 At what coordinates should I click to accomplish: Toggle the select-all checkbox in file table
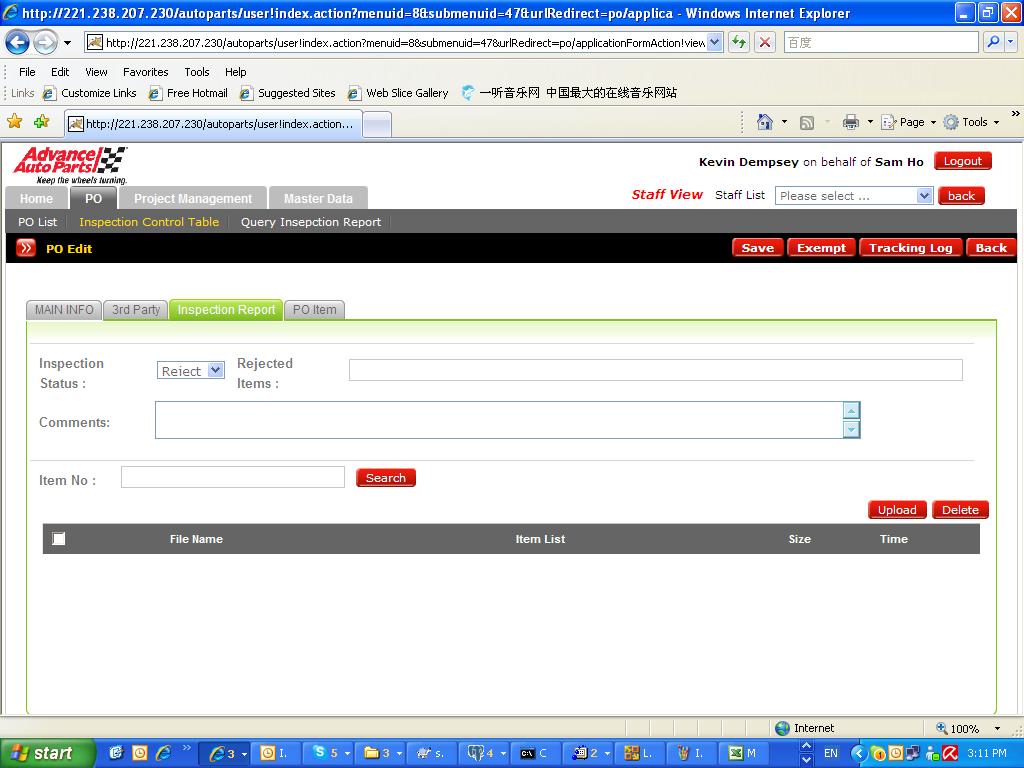point(59,539)
